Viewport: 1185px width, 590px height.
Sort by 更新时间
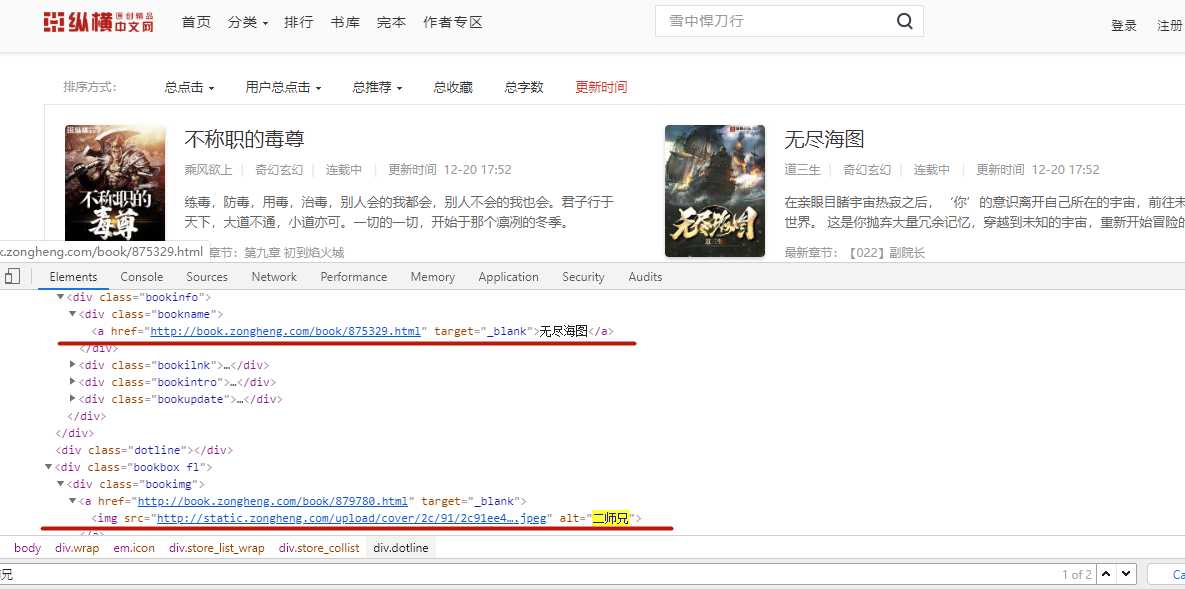pyautogui.click(x=601, y=88)
